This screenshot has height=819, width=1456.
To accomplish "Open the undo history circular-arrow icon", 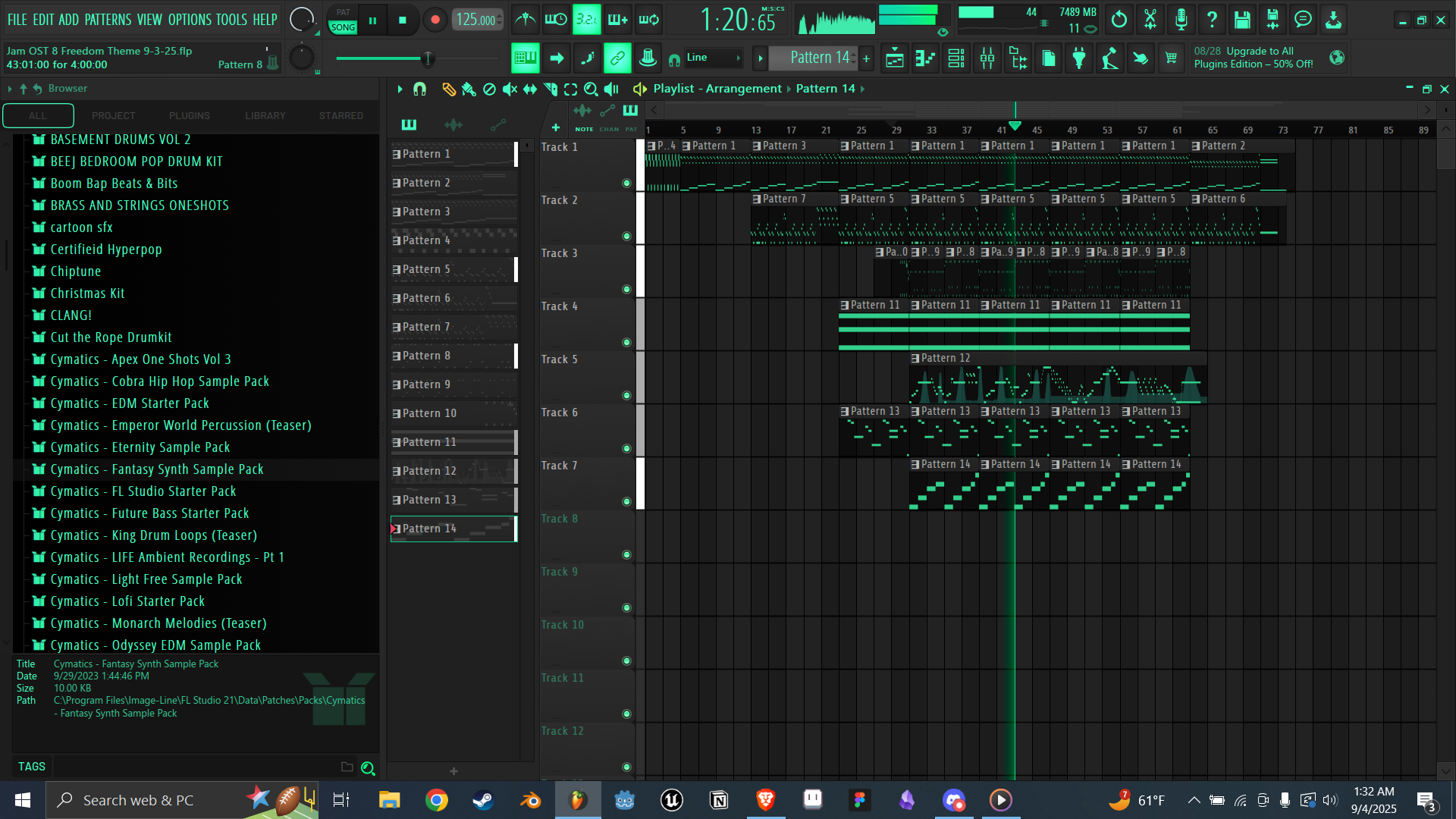I will pos(1119,20).
